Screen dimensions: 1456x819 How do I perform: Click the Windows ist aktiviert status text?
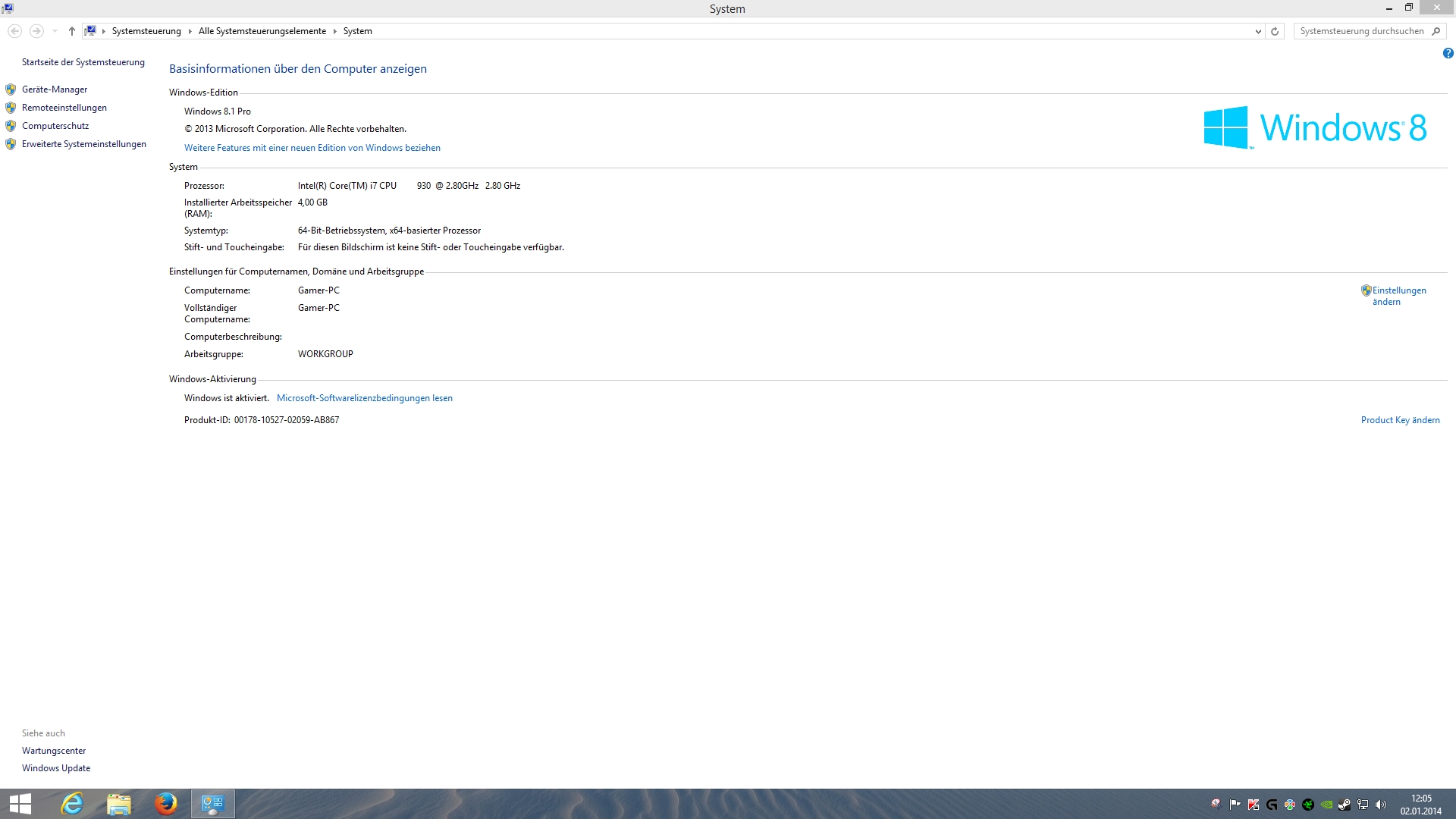click(227, 398)
